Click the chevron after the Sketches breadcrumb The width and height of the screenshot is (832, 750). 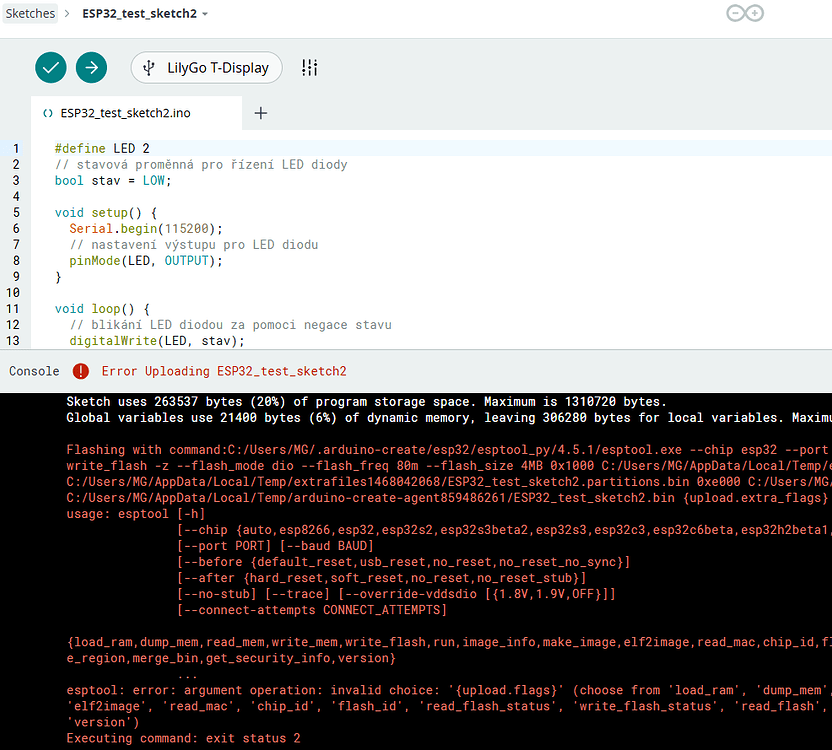[x=68, y=14]
